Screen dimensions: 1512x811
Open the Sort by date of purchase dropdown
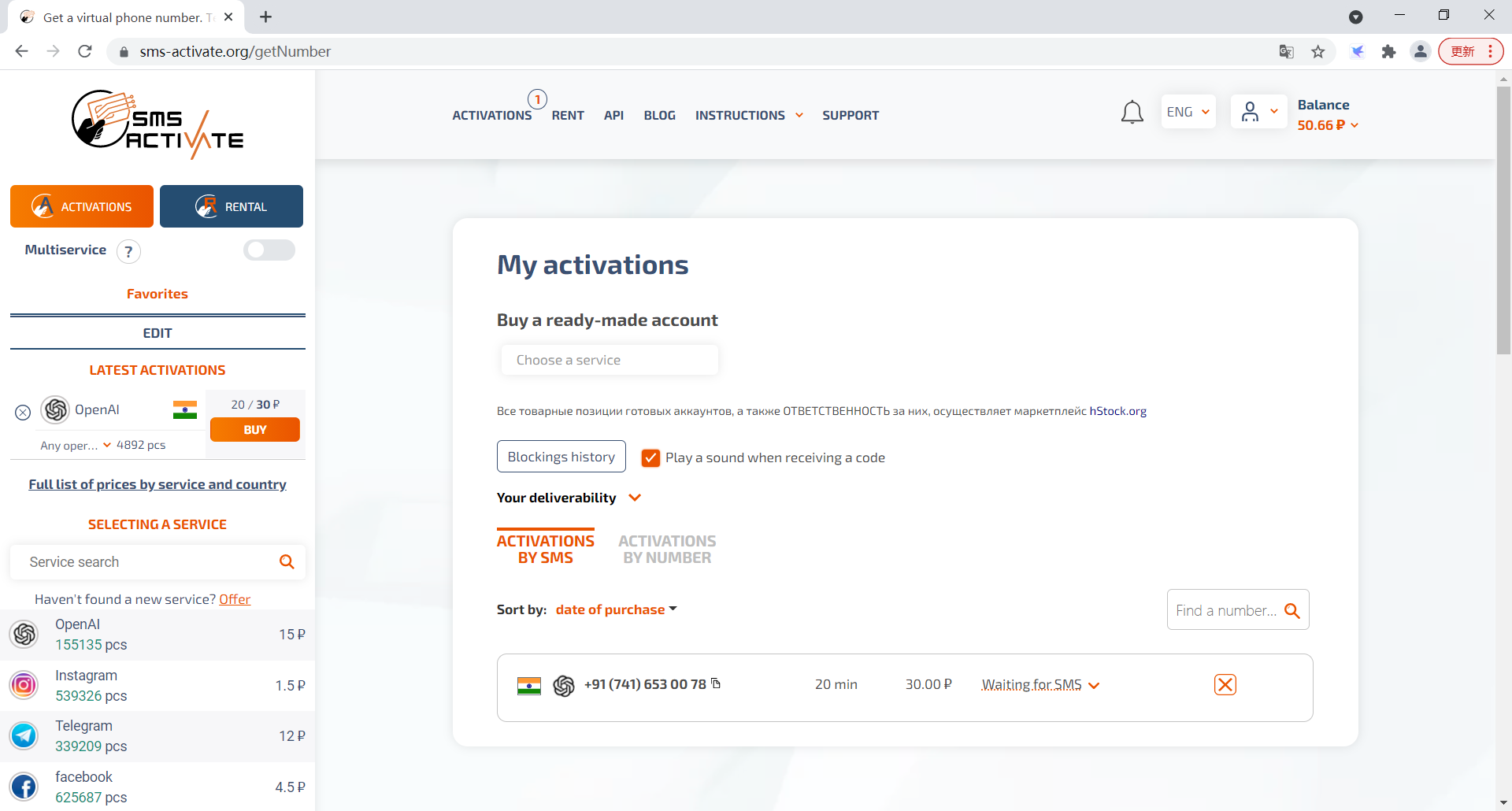coord(616,609)
